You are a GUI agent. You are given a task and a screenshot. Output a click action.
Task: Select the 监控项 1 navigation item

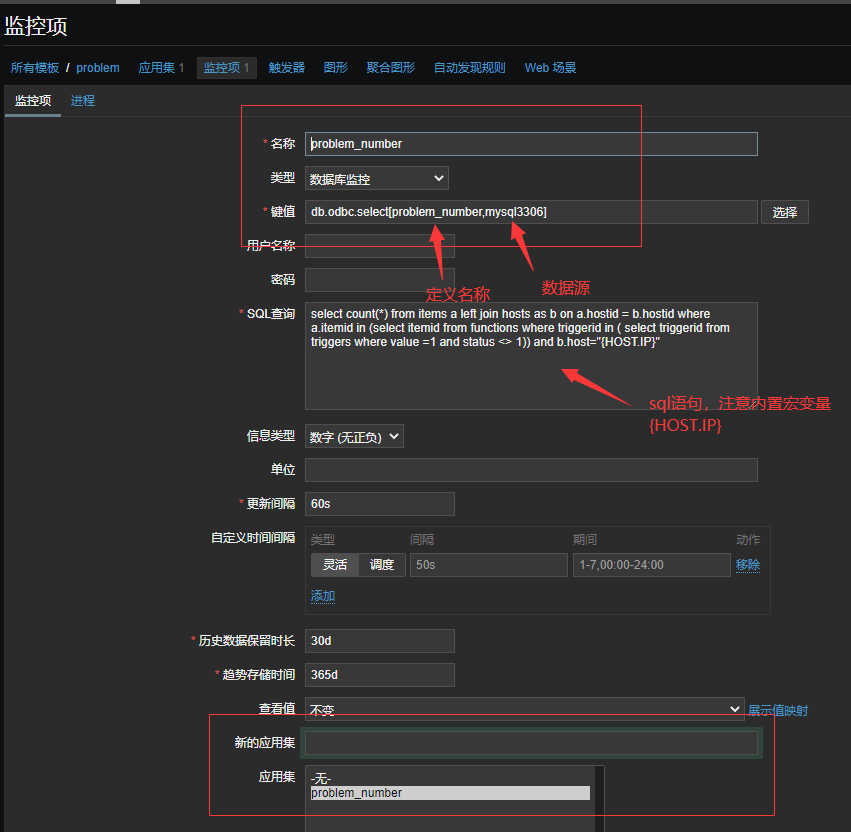226,68
